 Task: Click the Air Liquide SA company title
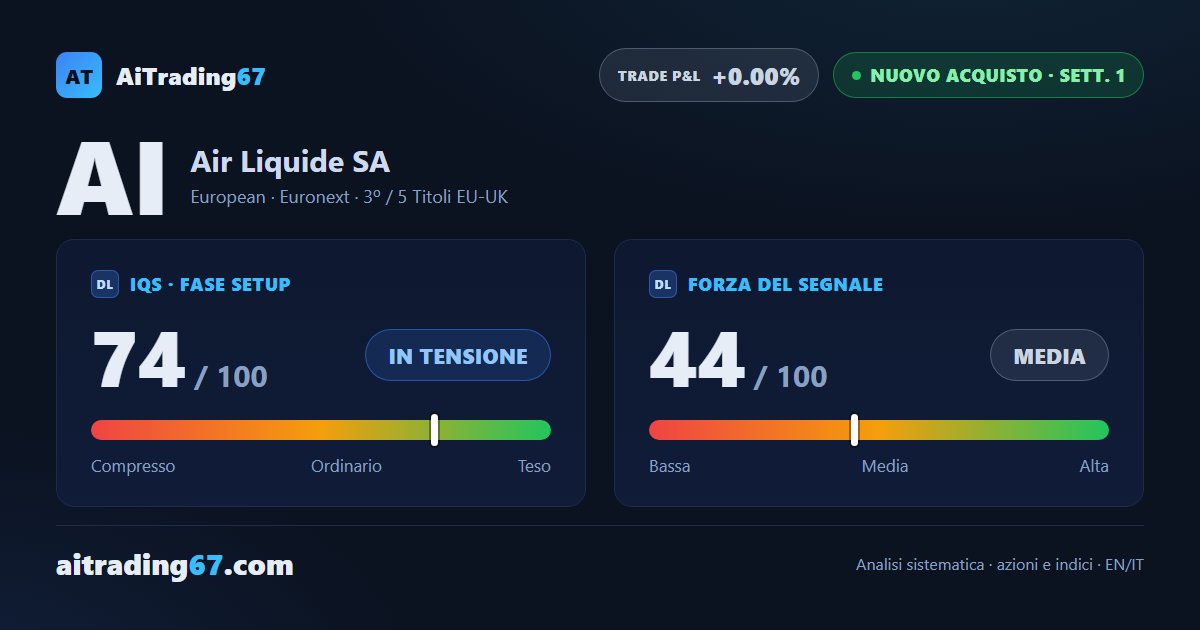290,162
